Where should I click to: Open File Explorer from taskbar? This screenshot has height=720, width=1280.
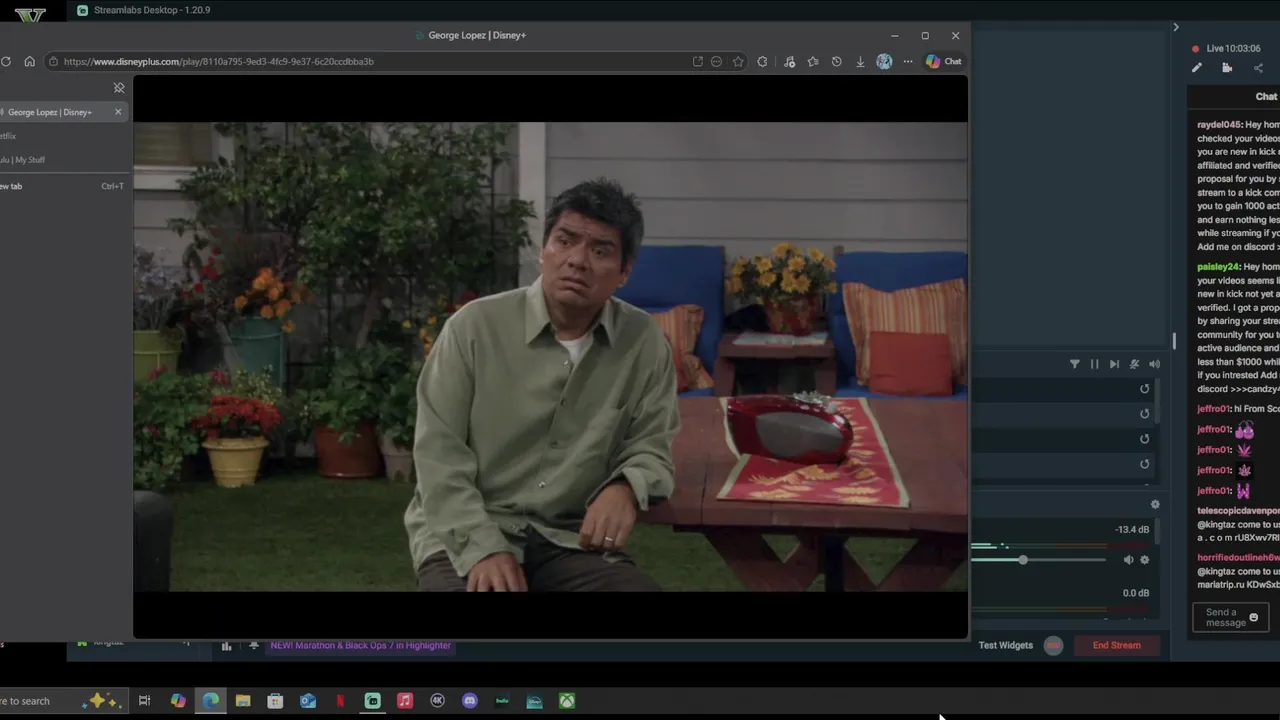point(243,701)
